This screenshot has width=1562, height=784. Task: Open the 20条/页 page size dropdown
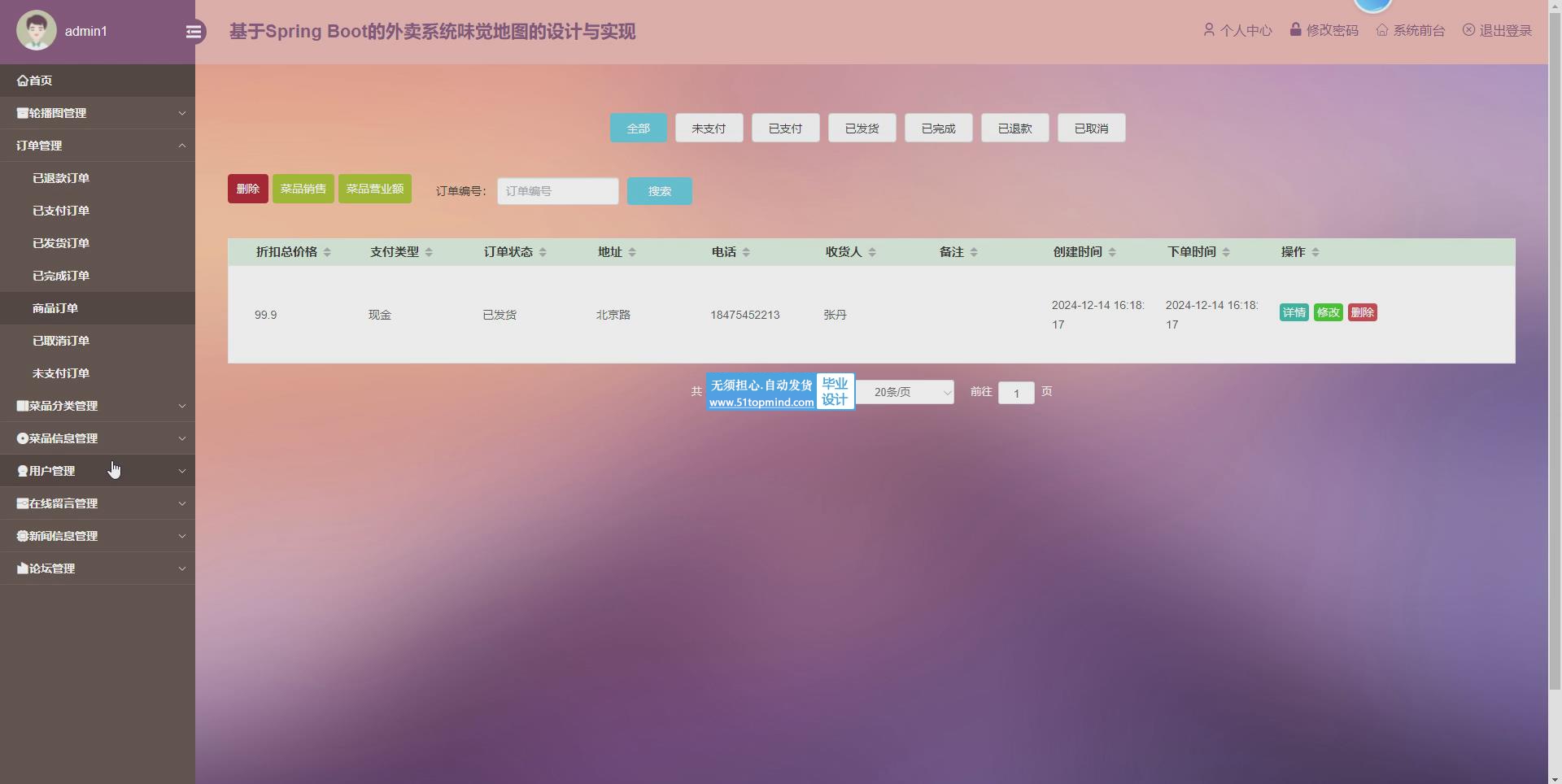[x=905, y=392]
